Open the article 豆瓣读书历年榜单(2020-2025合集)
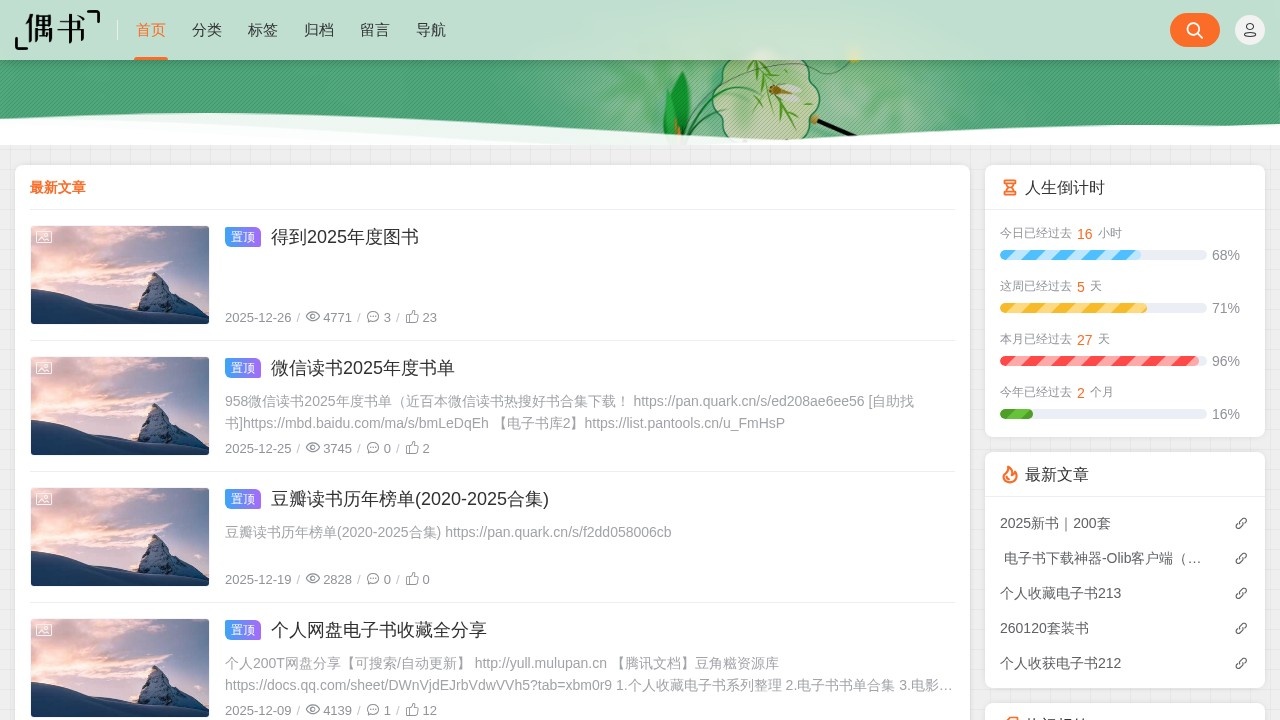The image size is (1280, 720). click(x=410, y=499)
